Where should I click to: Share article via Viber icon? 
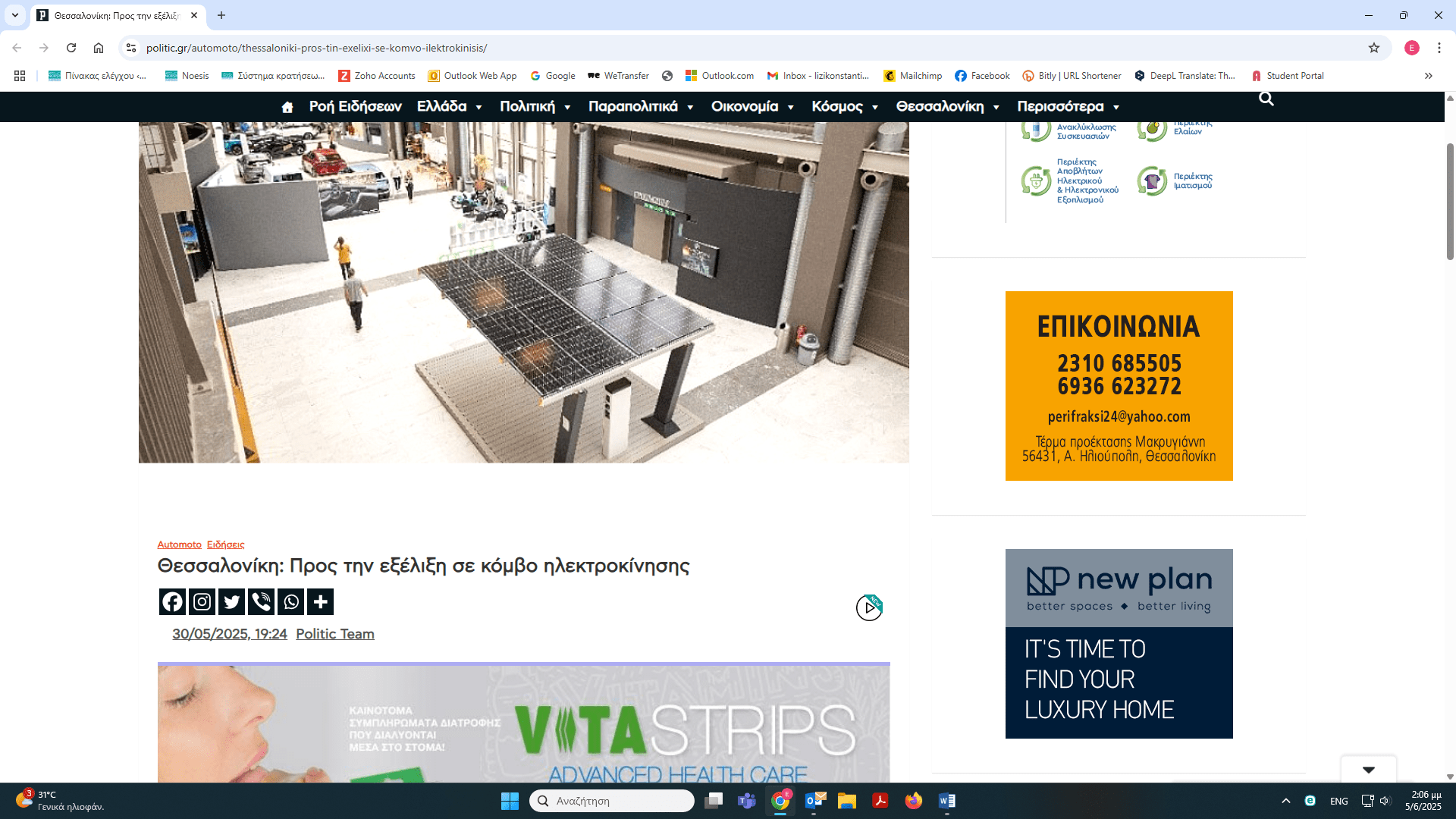261,602
